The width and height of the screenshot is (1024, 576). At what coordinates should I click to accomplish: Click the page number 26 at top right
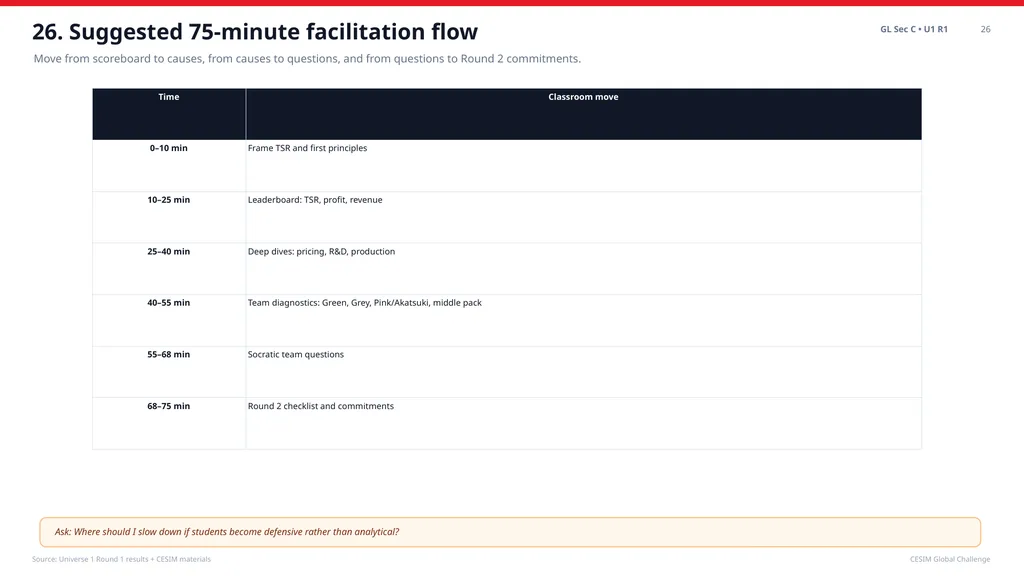tap(985, 29)
